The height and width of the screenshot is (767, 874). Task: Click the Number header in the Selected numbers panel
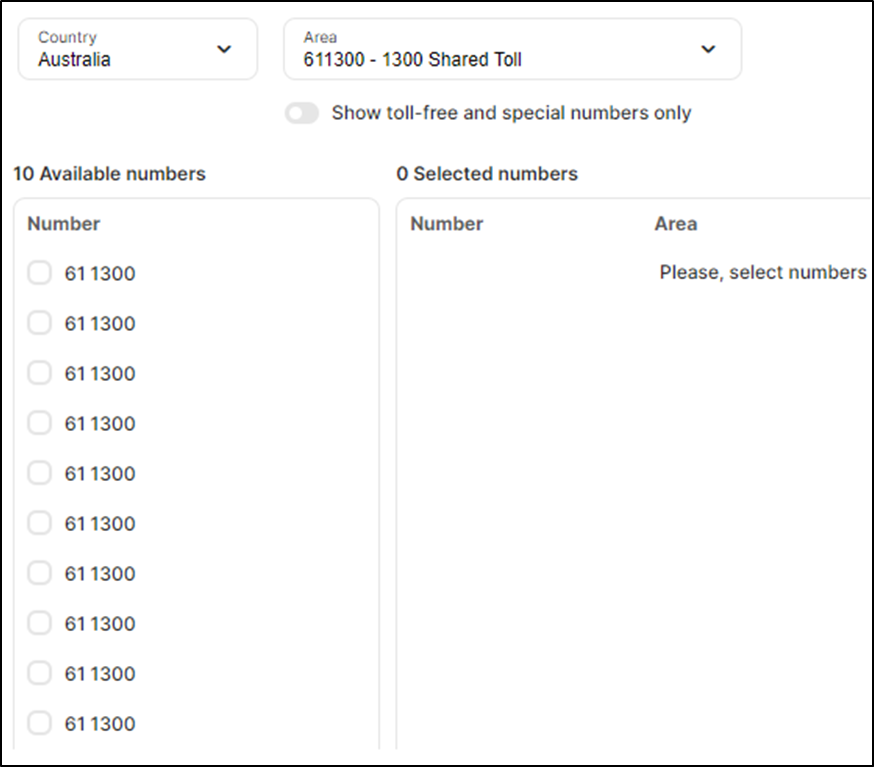point(447,224)
